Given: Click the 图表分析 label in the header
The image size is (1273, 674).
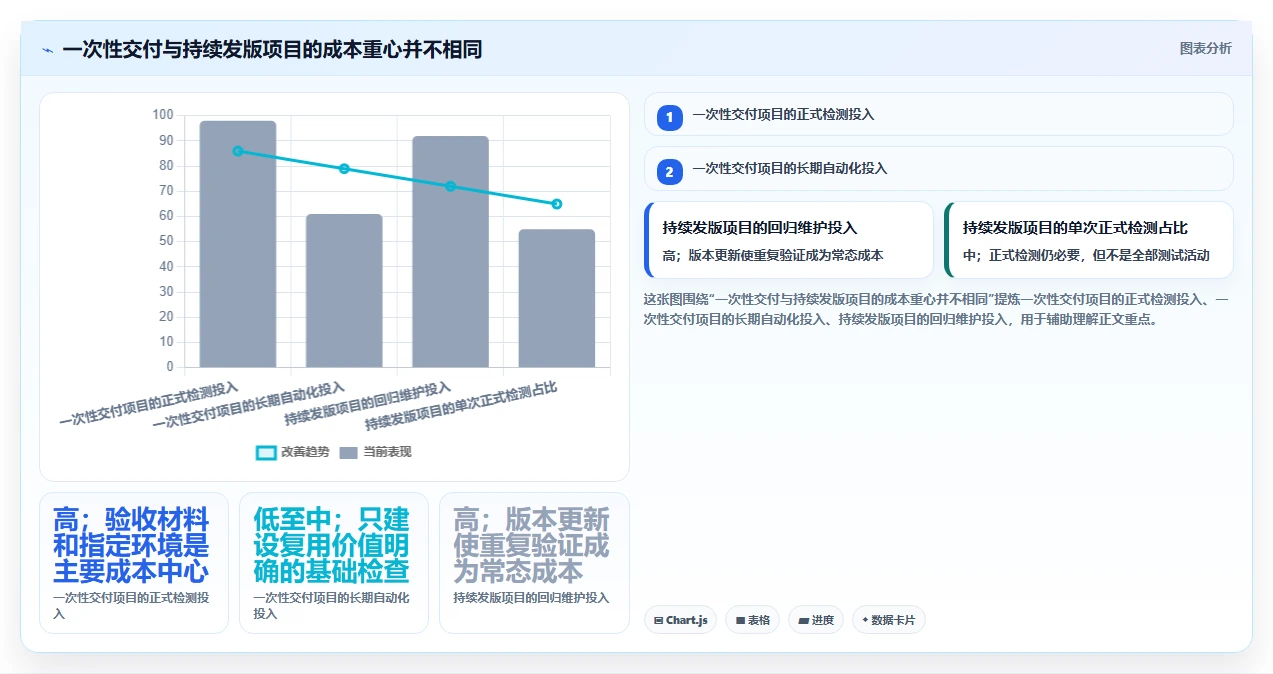Looking at the screenshot, I should tap(1205, 48).
